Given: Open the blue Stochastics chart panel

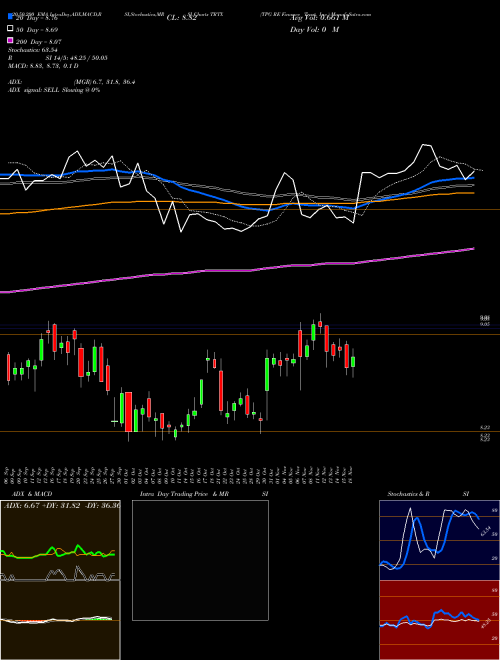Looking at the screenshot, I should tap(439, 540).
